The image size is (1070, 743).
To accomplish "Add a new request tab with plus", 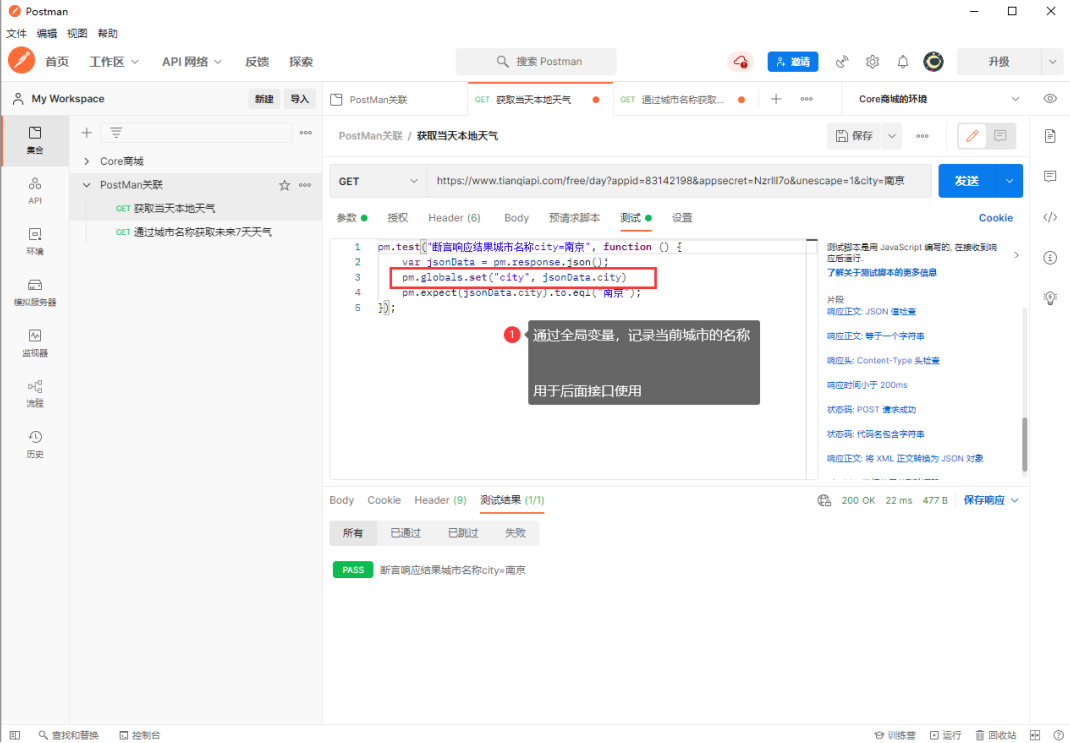I will point(776,99).
